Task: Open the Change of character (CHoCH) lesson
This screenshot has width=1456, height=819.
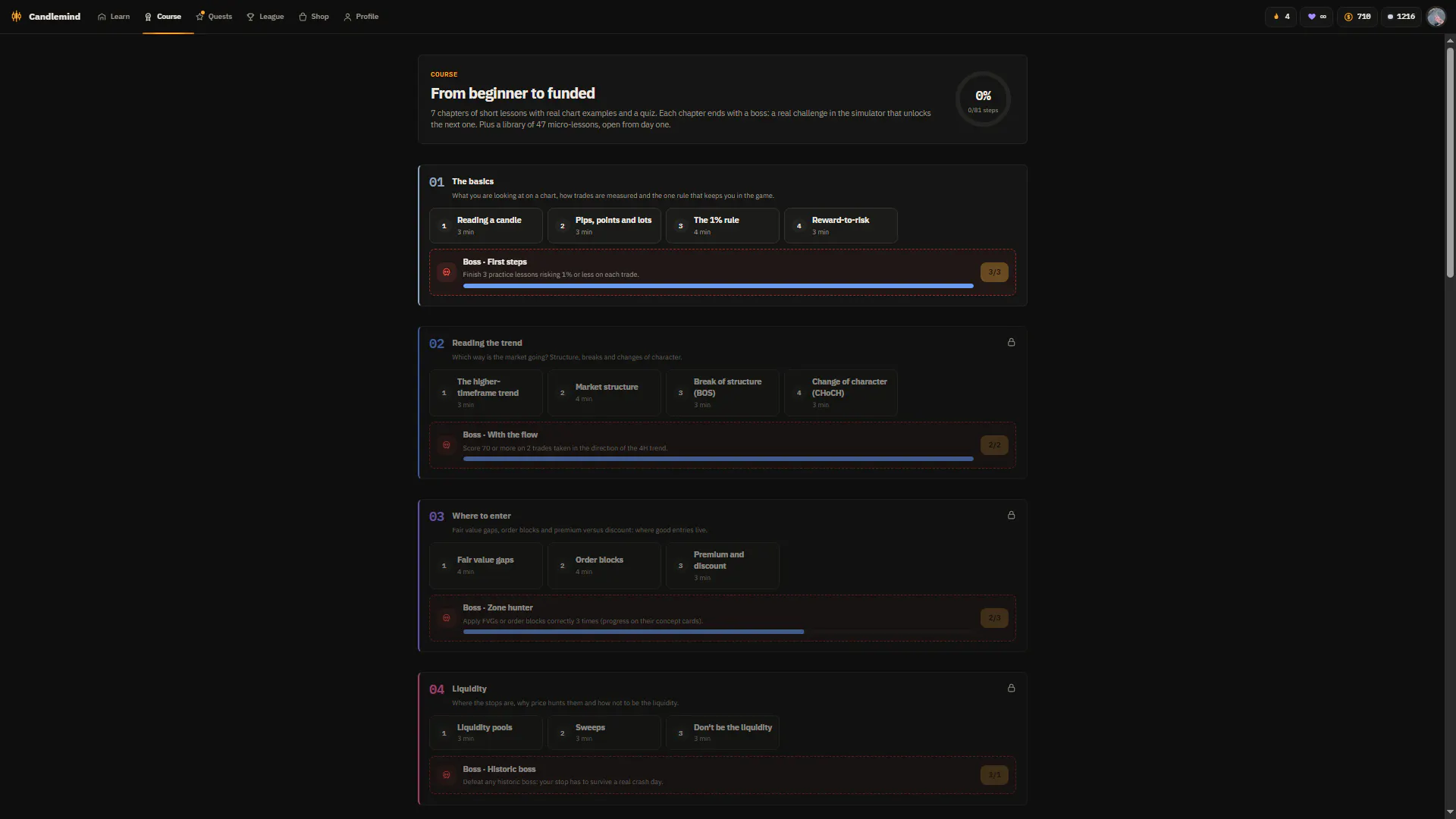Action: (x=841, y=393)
